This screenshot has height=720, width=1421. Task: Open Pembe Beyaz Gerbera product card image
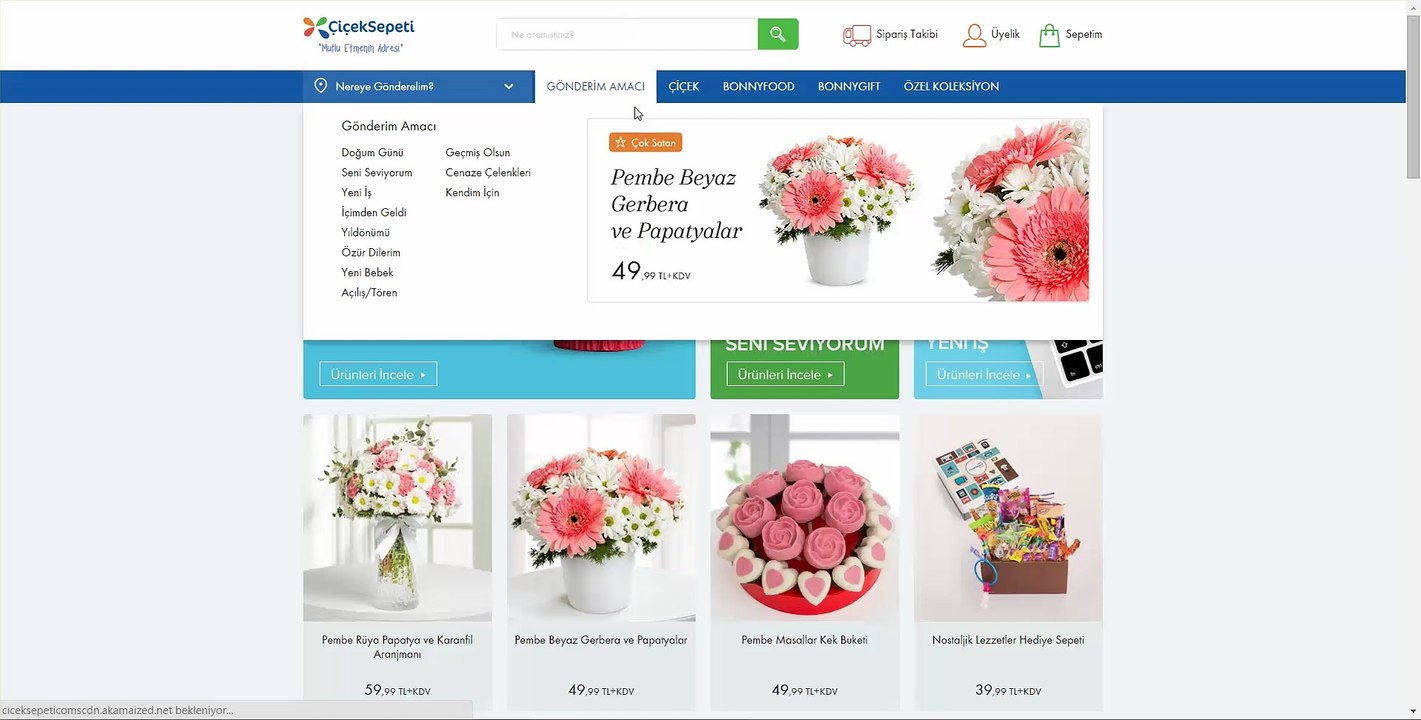click(x=601, y=518)
